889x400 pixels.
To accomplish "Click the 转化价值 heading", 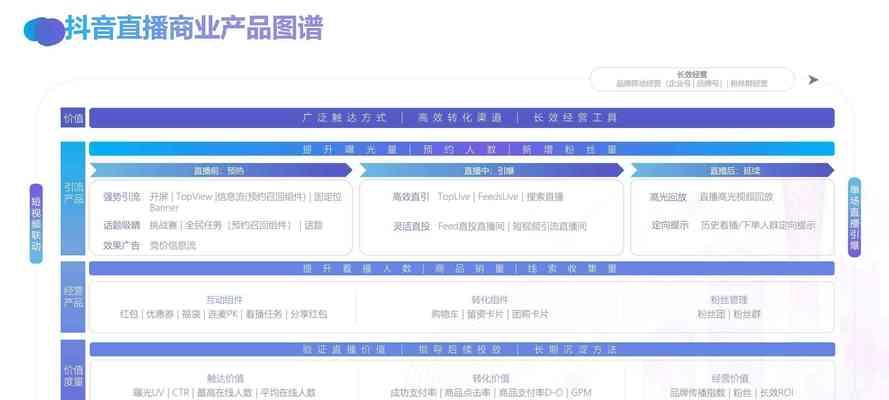I will [x=491, y=378].
